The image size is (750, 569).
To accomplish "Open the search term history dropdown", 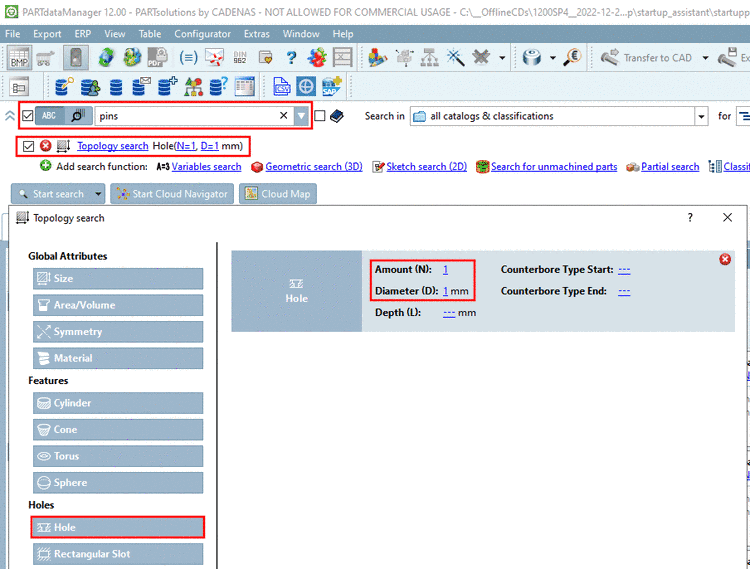I will coord(301,116).
